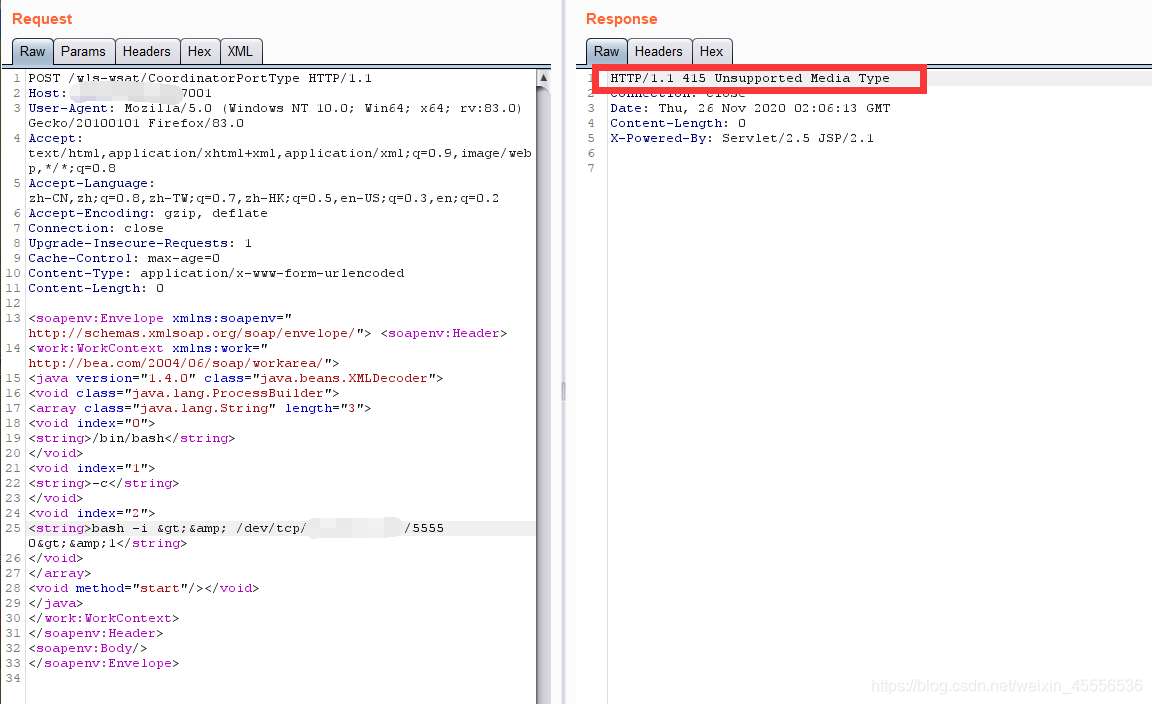
Task: Open the Request Hex tab
Action: tap(199, 51)
